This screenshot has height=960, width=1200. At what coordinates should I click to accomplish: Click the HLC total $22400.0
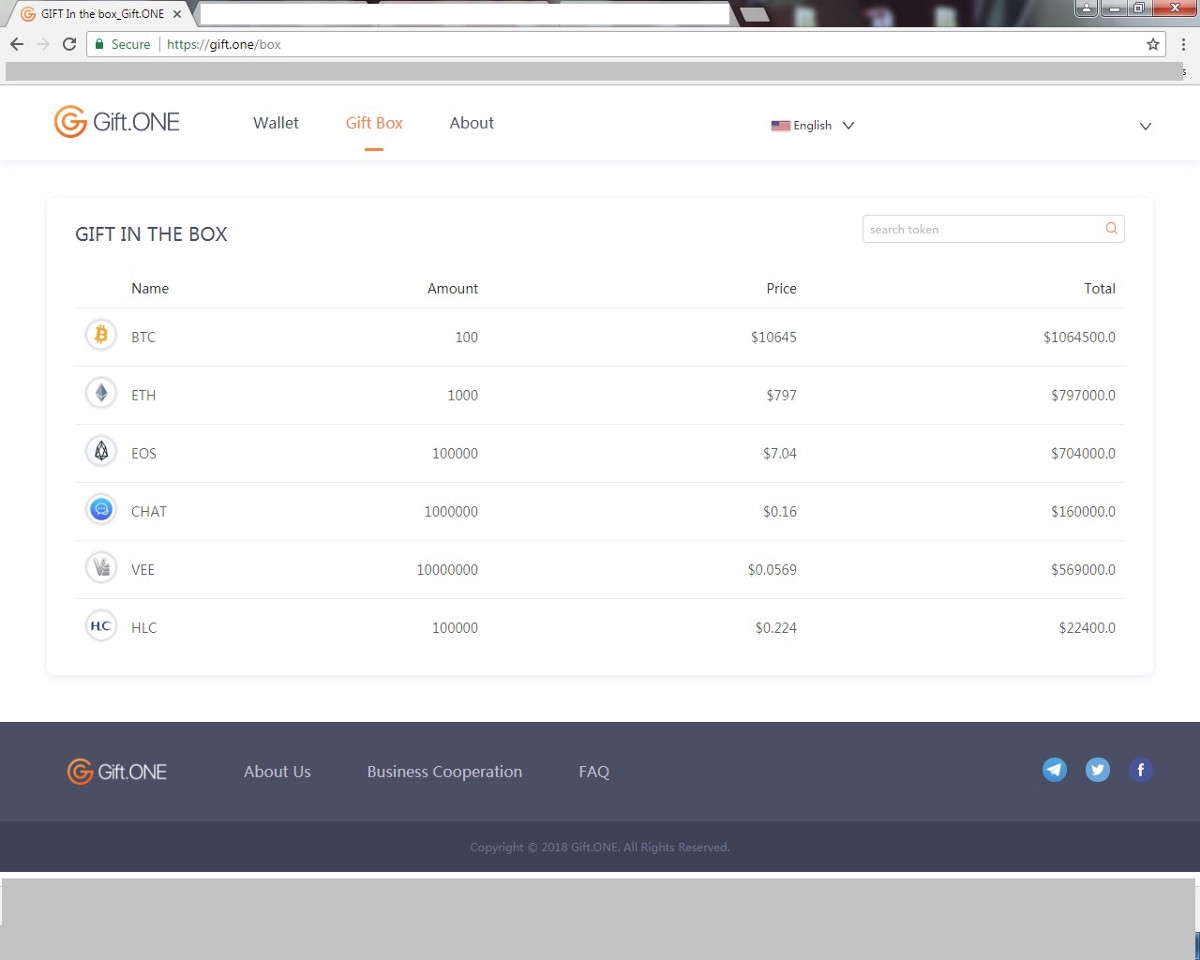[1088, 627]
